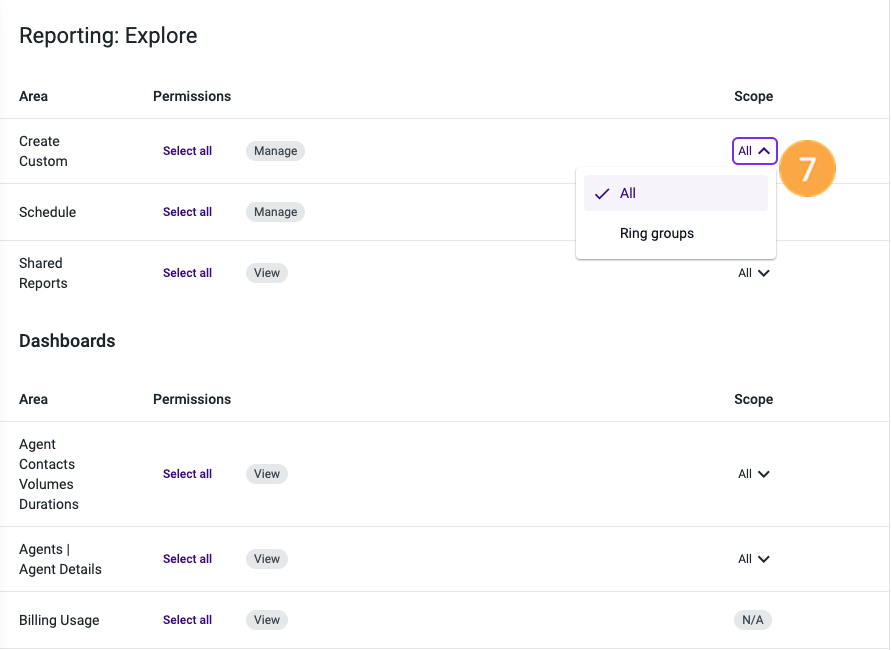Collapse the Create Custom scope dropdown

754,150
